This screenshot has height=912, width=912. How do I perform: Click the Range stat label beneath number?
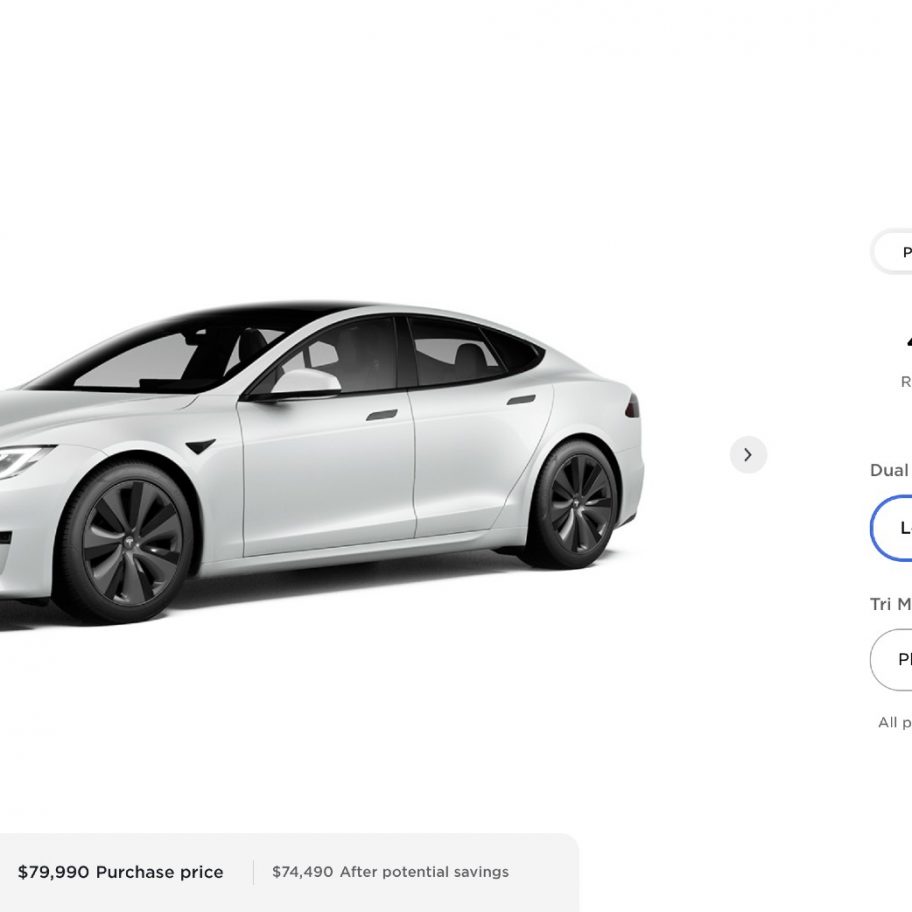(x=906, y=382)
